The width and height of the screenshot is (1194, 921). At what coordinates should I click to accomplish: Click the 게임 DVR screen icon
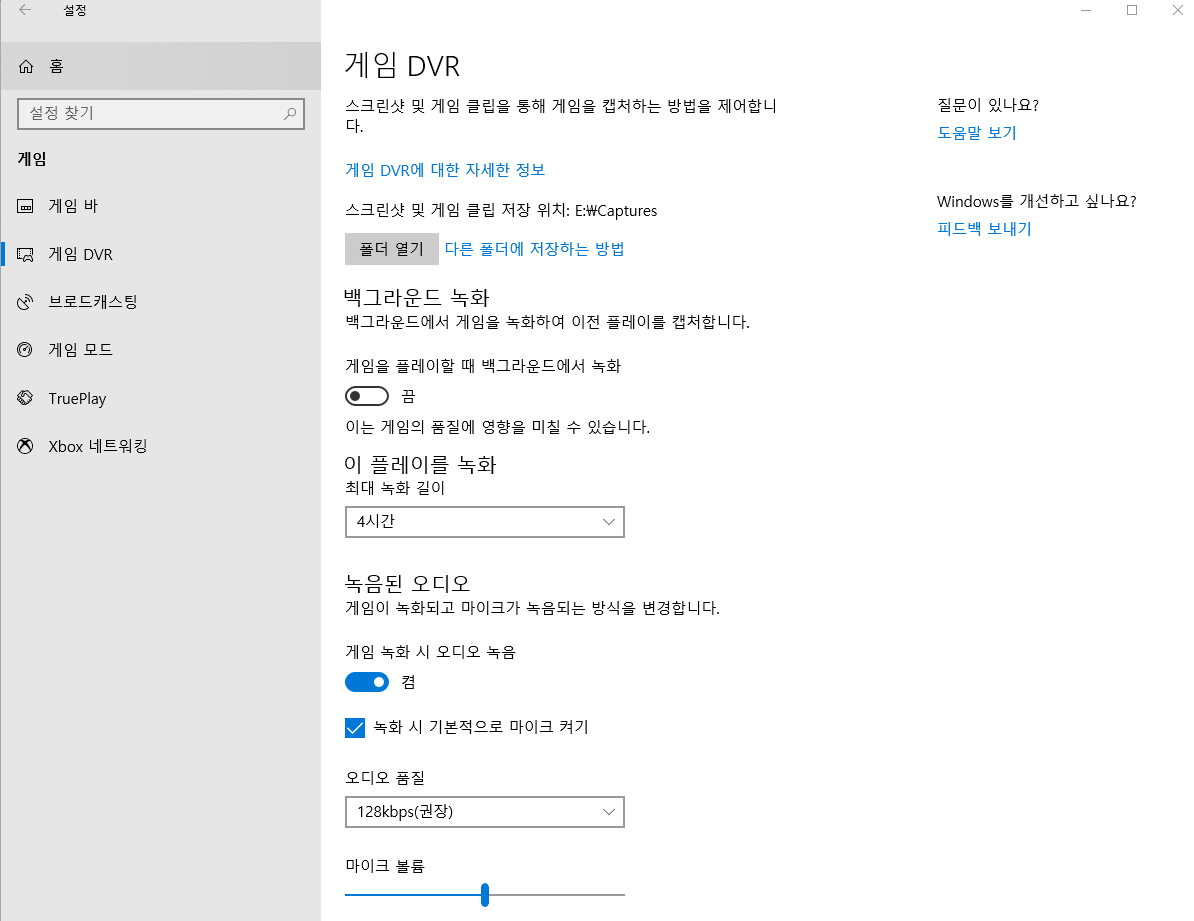(x=25, y=254)
